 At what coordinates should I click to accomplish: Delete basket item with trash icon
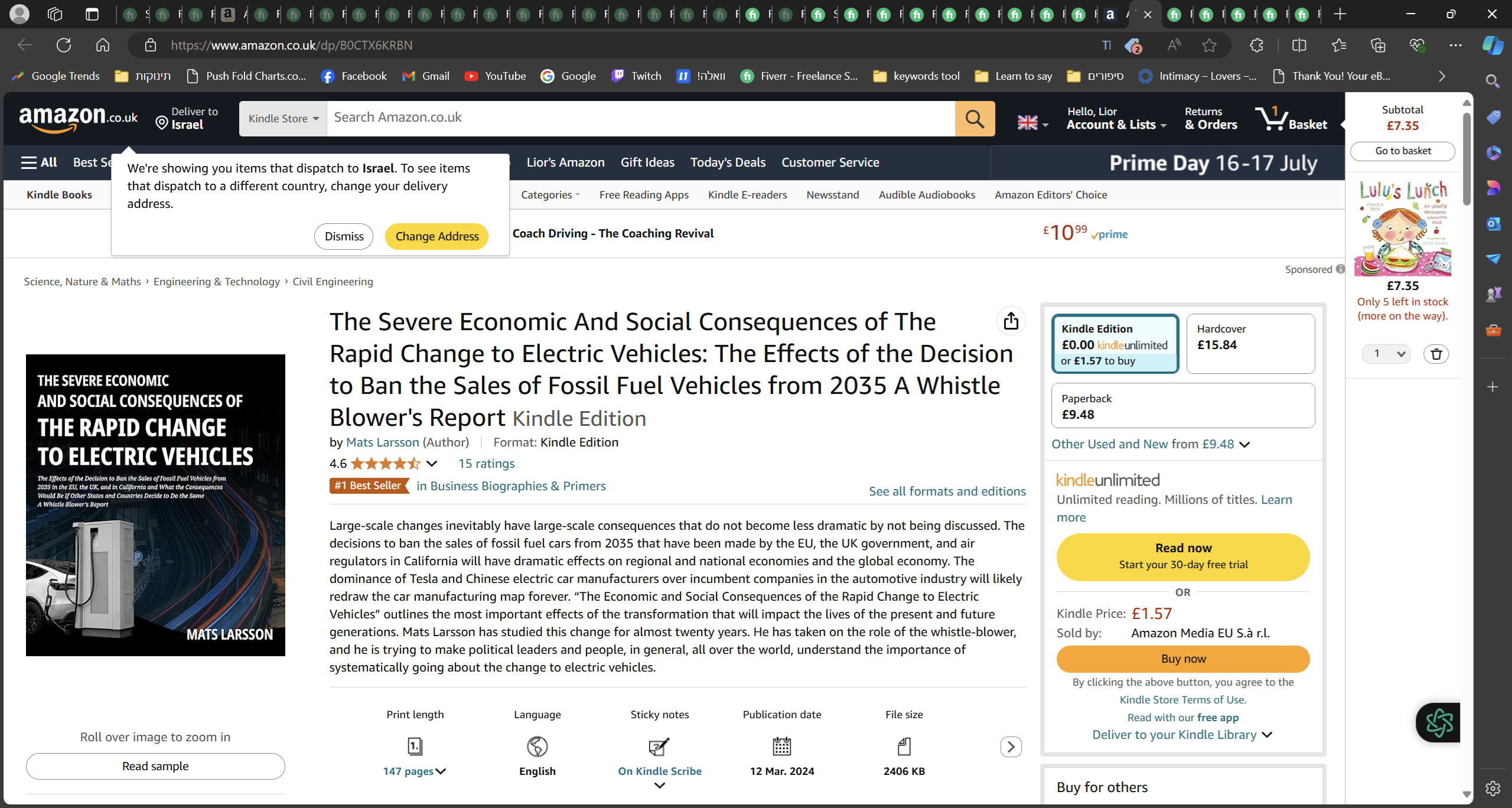tap(1436, 354)
